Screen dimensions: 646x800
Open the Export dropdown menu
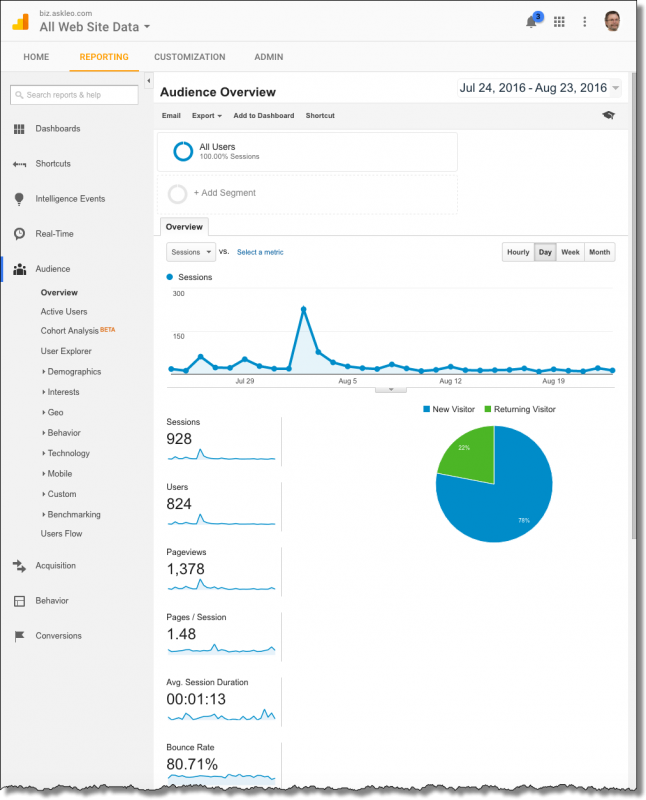pyautogui.click(x=207, y=116)
